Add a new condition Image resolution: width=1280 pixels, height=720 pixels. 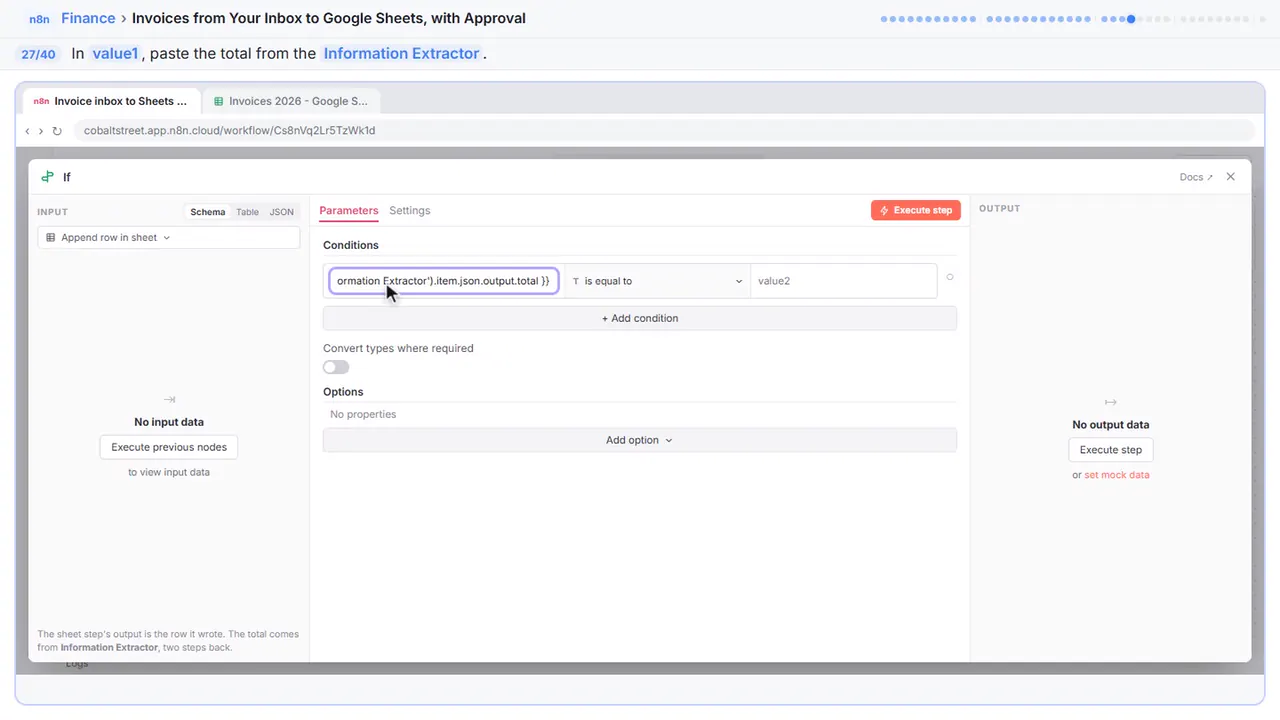pyautogui.click(x=639, y=318)
